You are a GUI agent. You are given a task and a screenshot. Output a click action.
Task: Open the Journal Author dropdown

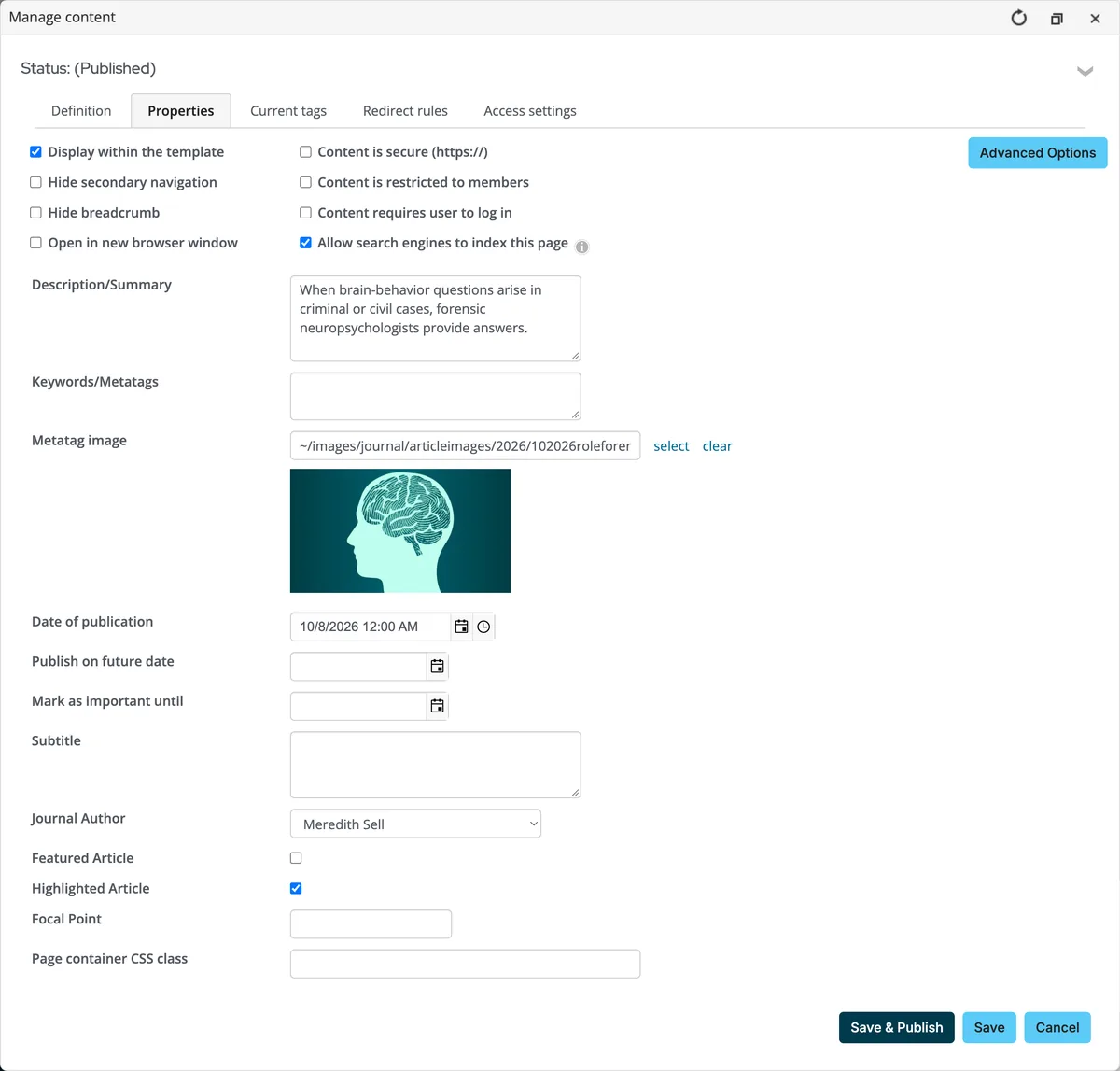pos(415,824)
